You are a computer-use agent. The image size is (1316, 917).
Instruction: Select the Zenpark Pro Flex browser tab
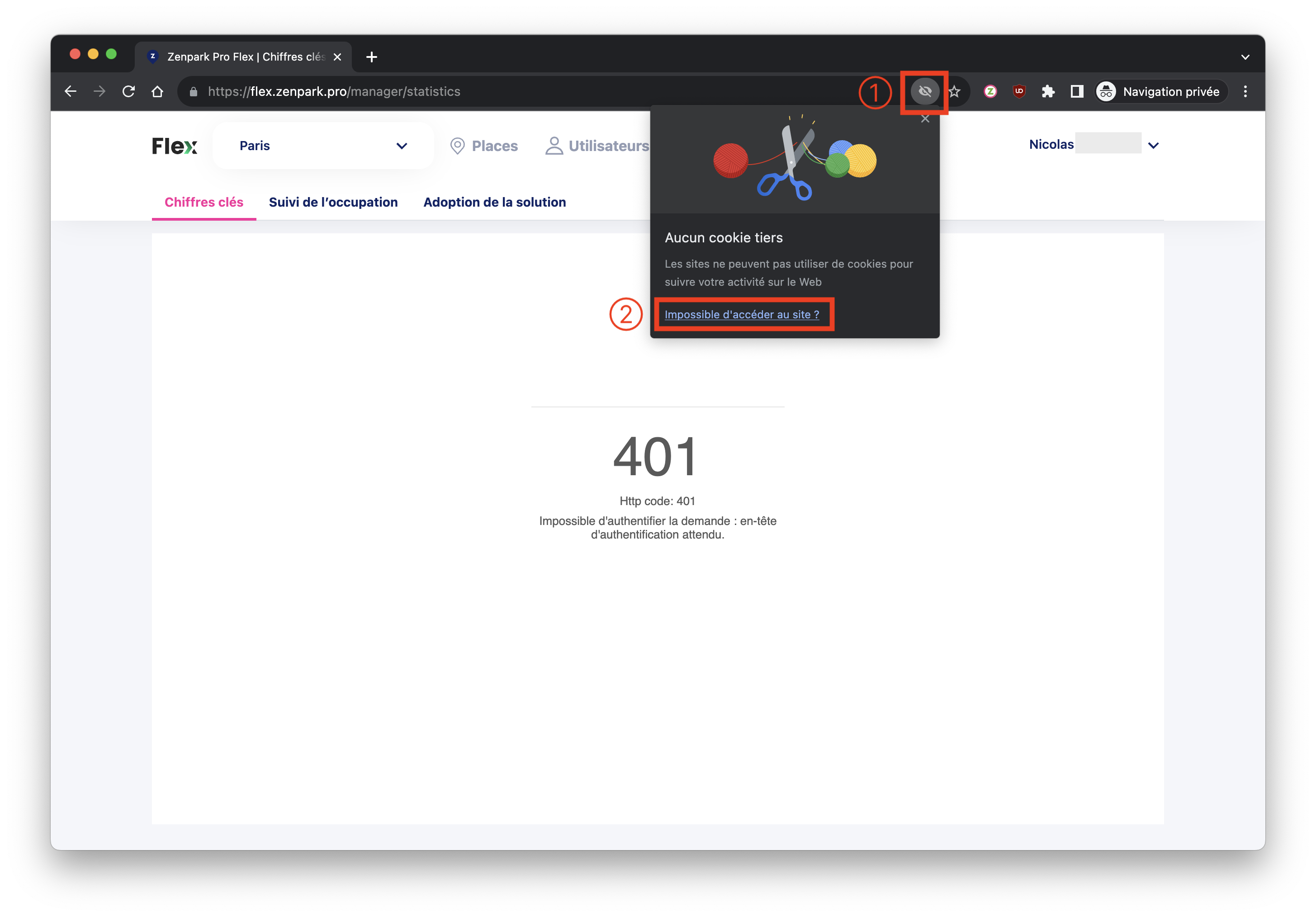click(243, 57)
